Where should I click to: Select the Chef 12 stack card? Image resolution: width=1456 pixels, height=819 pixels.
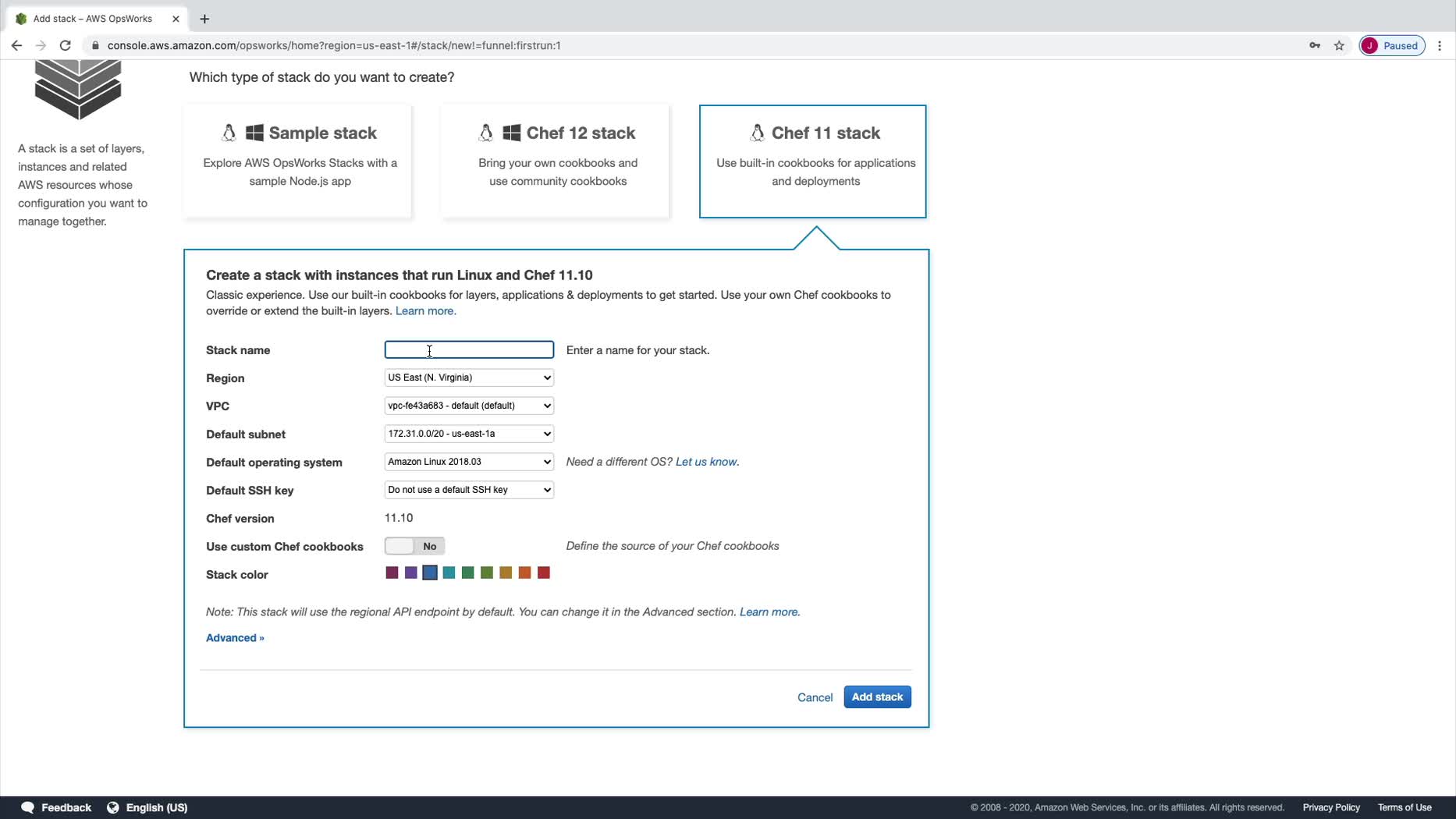[x=556, y=161]
